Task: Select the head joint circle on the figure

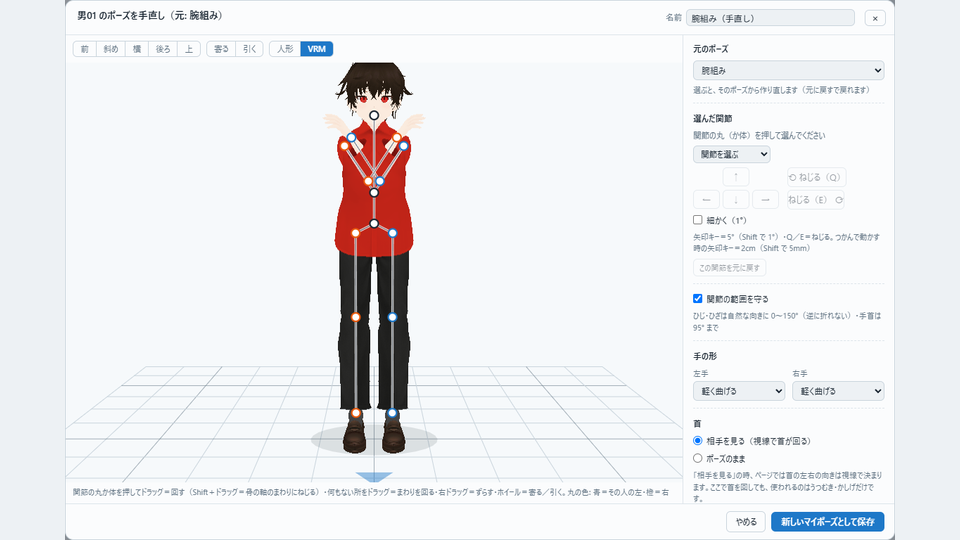Action: pyautogui.click(x=373, y=115)
